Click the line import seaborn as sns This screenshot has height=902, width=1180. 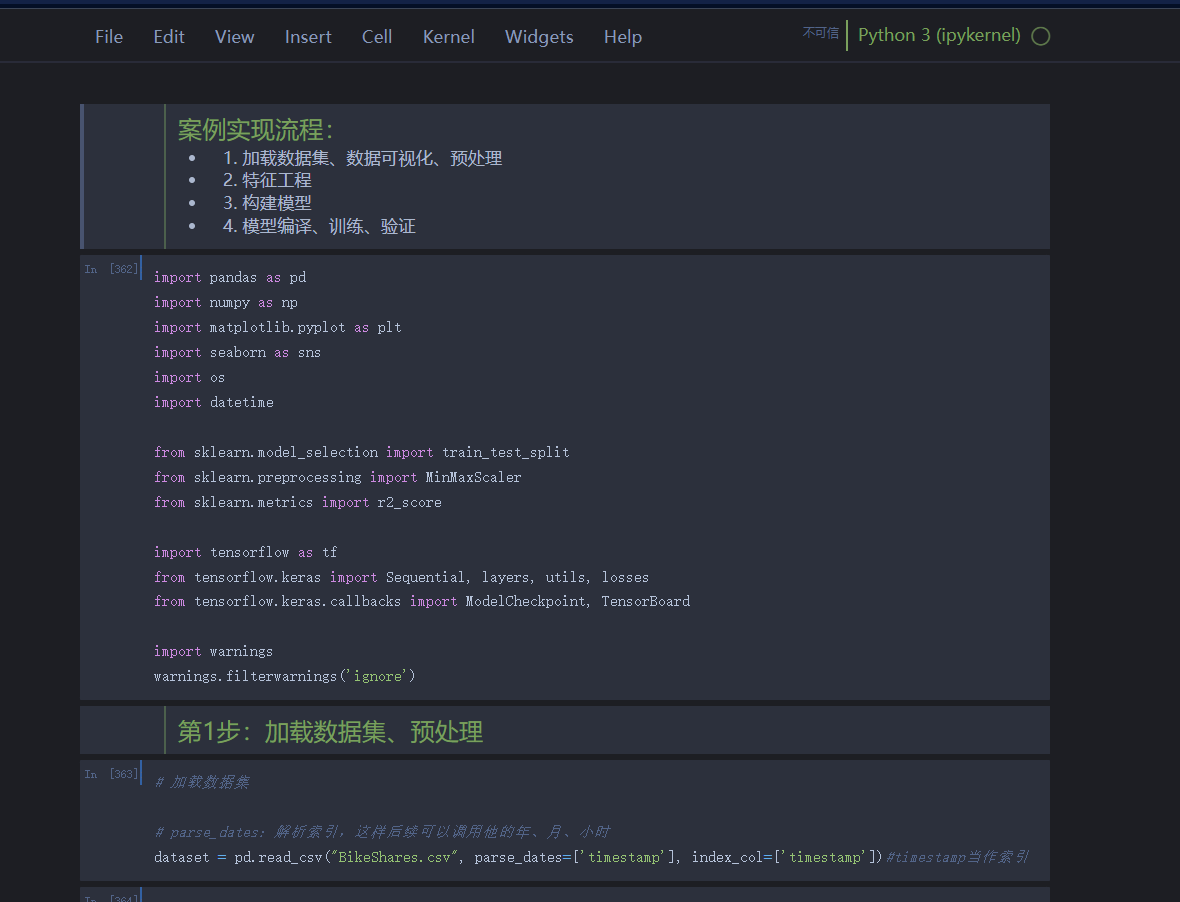pyautogui.click(x=237, y=352)
